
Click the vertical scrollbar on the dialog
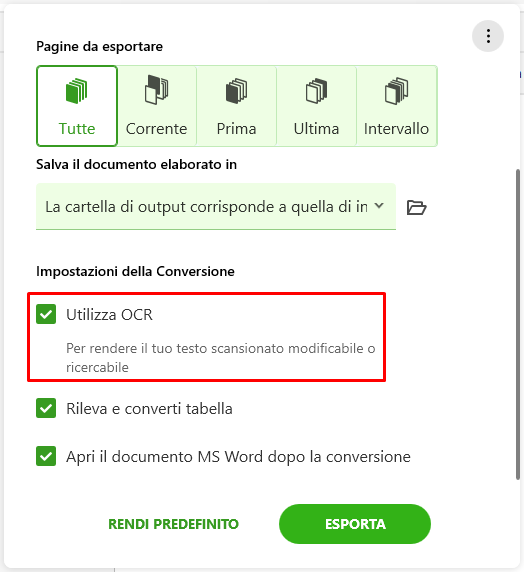(x=518, y=324)
